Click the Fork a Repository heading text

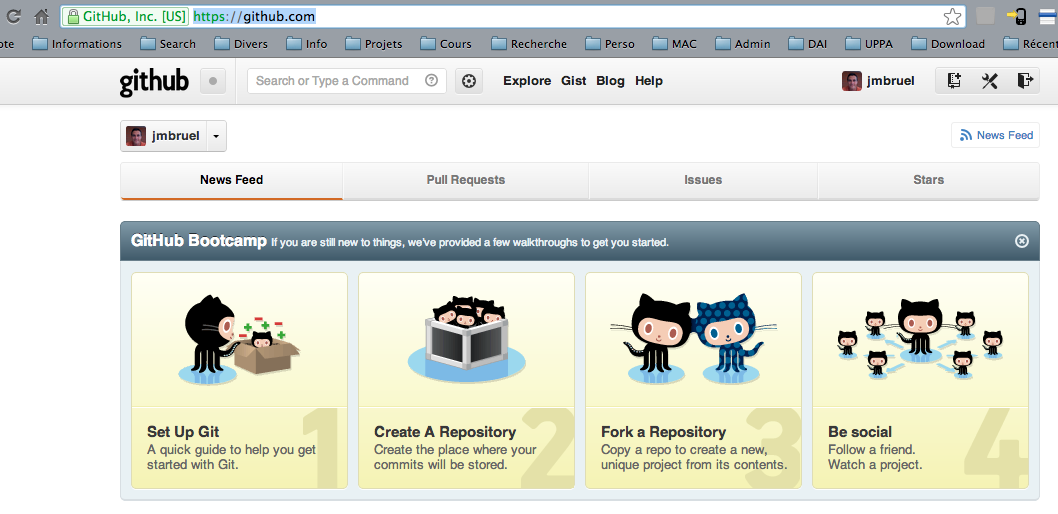(x=663, y=432)
